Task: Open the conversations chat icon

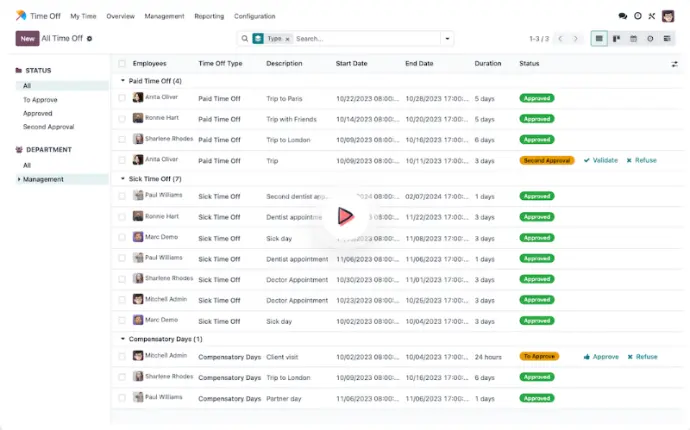Action: coord(623,16)
